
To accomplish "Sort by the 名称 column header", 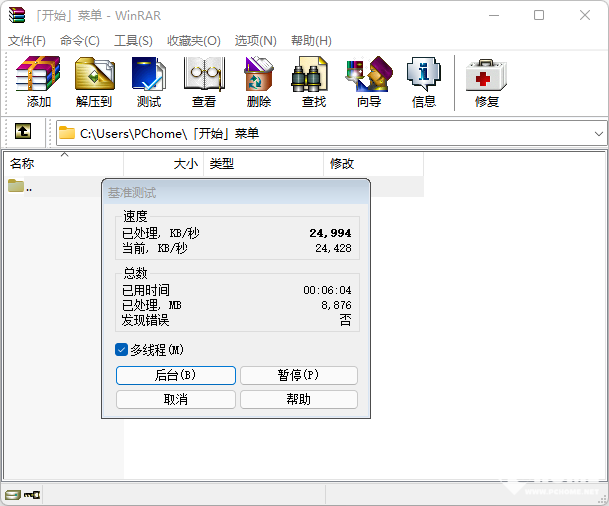I will (x=64, y=164).
